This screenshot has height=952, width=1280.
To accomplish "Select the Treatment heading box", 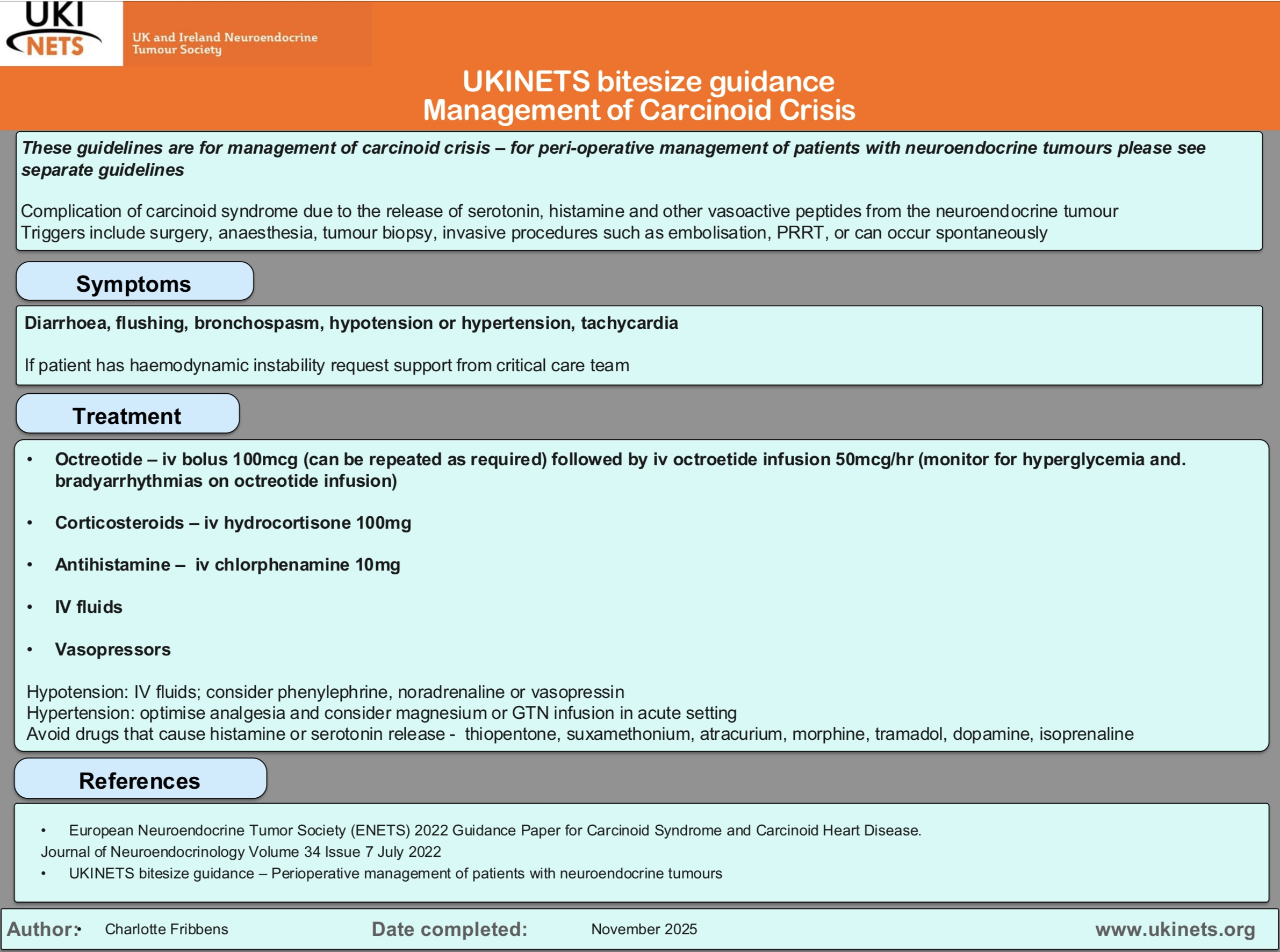I will 127,415.
